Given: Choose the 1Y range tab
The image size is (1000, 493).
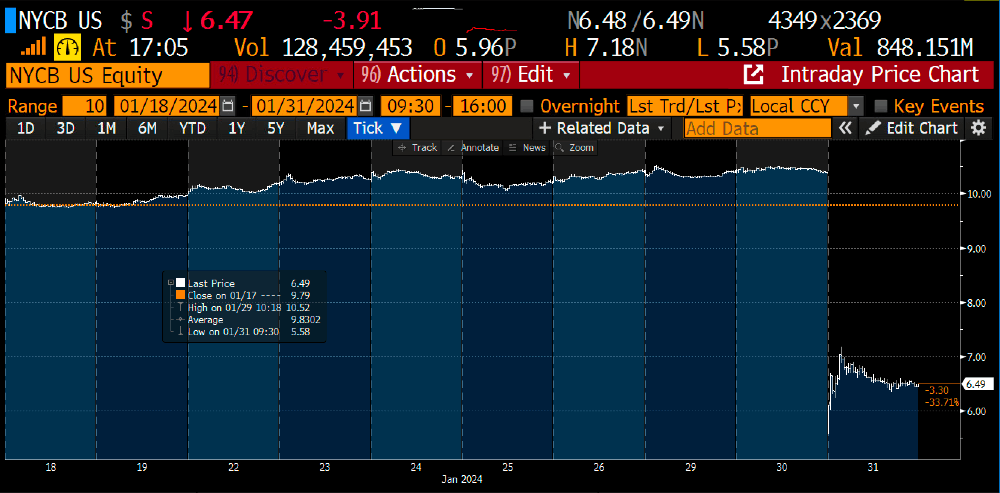Looking at the screenshot, I should point(237,128).
